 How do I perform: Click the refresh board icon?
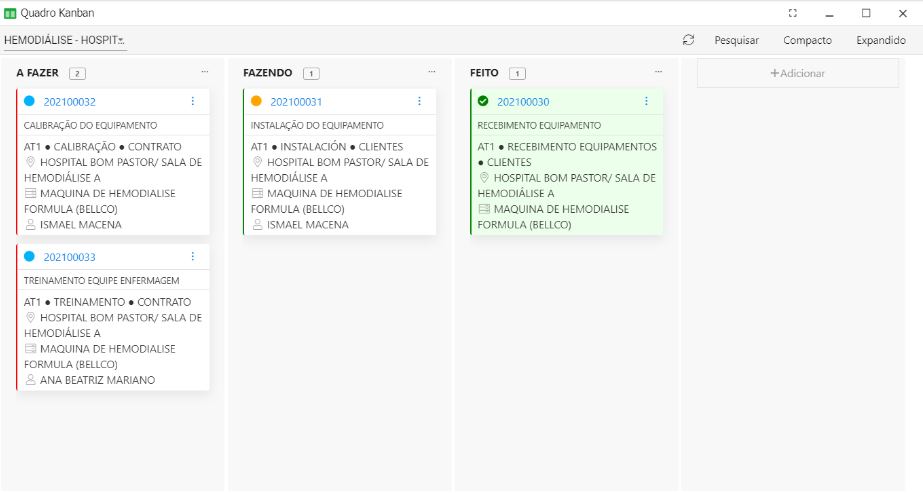coord(688,40)
